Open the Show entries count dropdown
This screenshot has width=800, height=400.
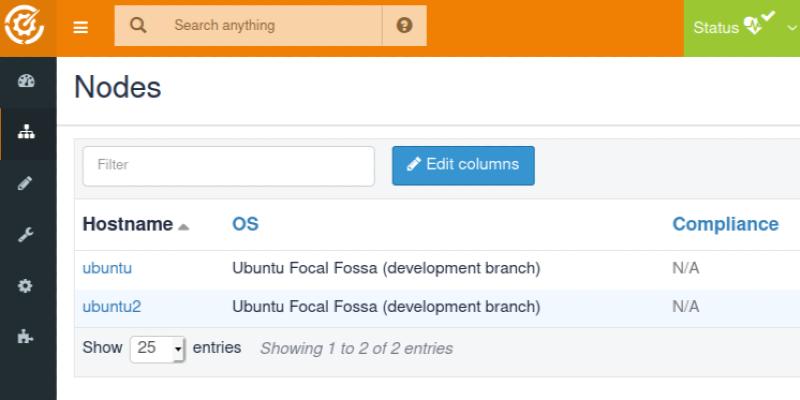158,349
